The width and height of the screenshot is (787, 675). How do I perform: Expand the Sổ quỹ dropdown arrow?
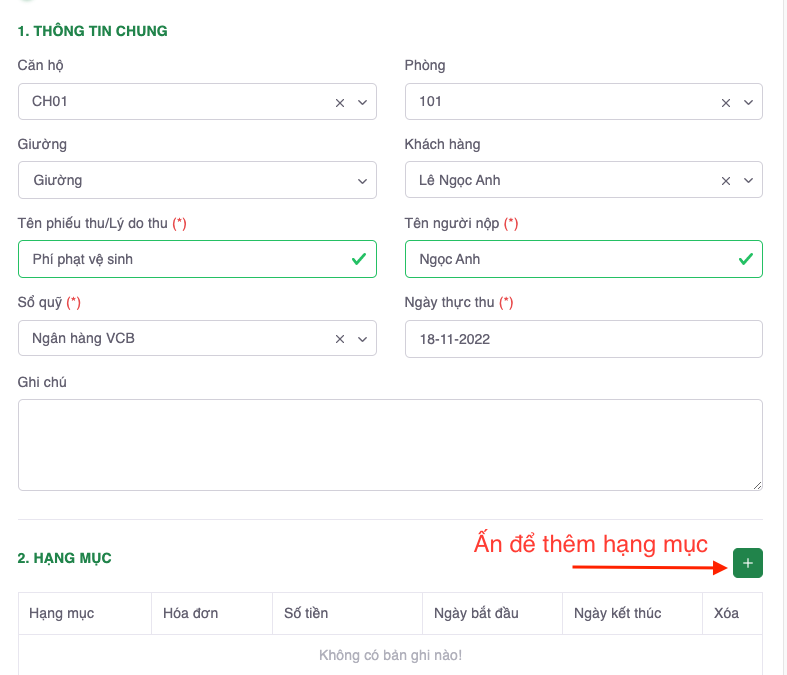click(x=362, y=339)
